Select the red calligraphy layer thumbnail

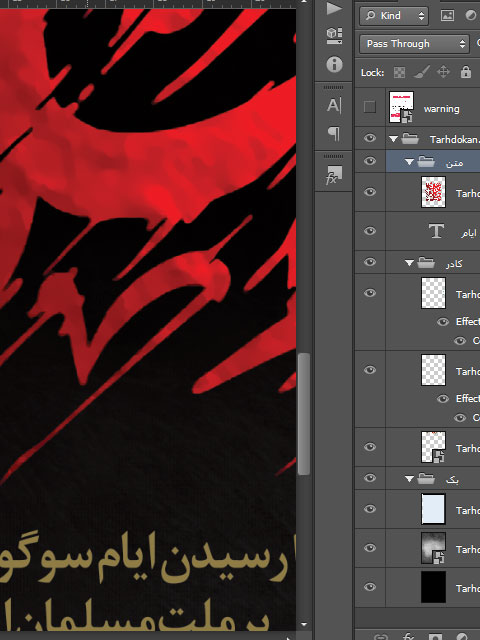pos(433,192)
